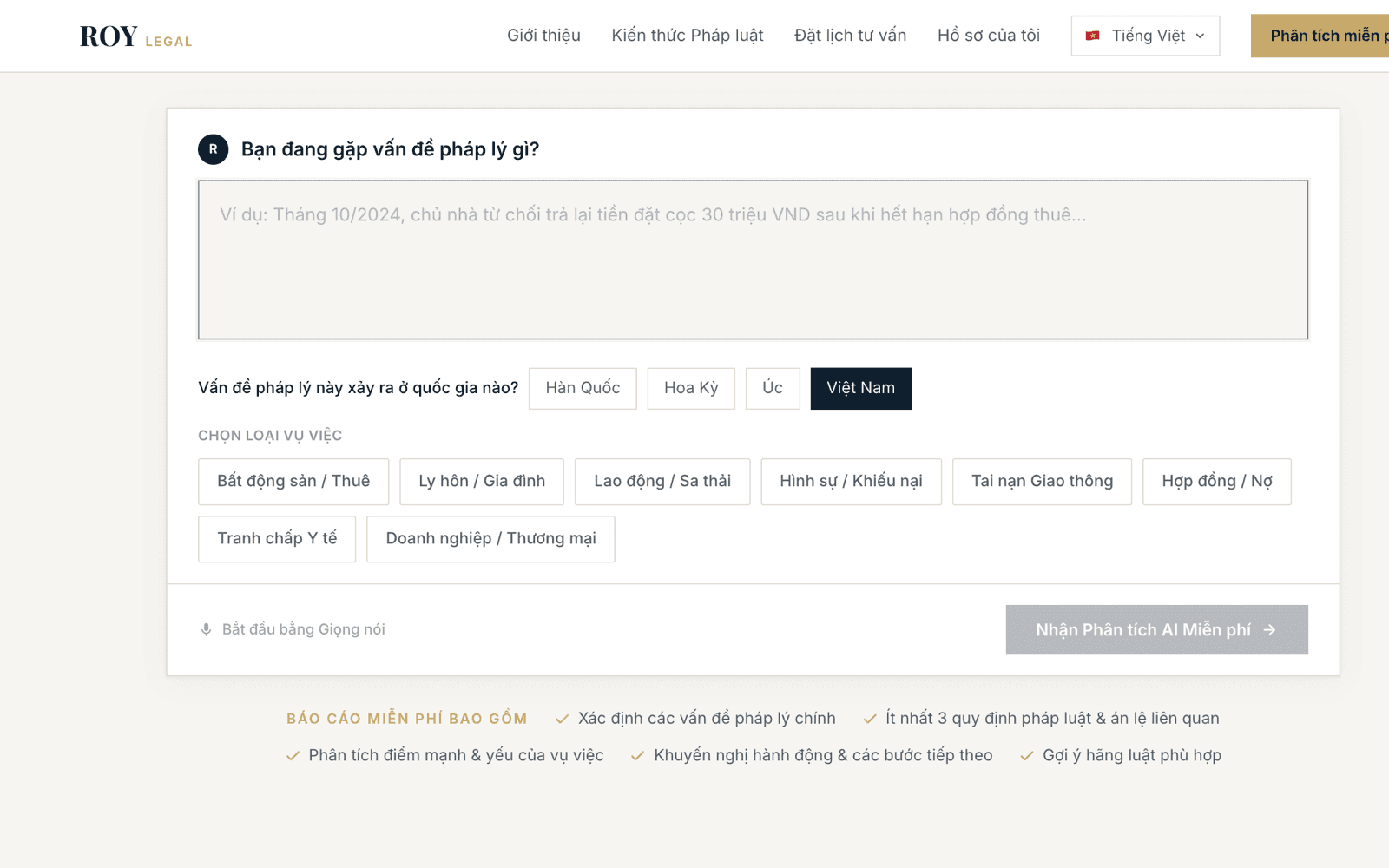Choose Hình sự / Khiếu nại category

coord(851,482)
